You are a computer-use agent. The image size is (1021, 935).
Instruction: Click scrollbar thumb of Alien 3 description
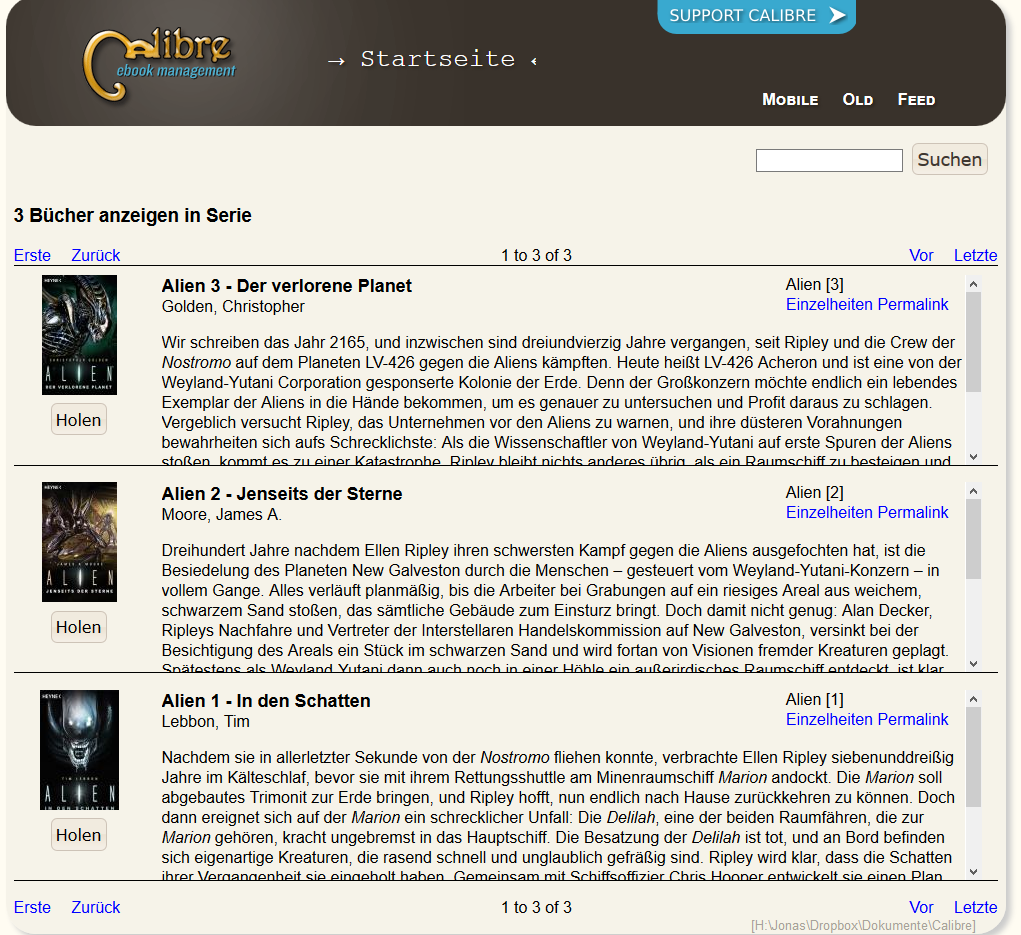click(x=973, y=342)
